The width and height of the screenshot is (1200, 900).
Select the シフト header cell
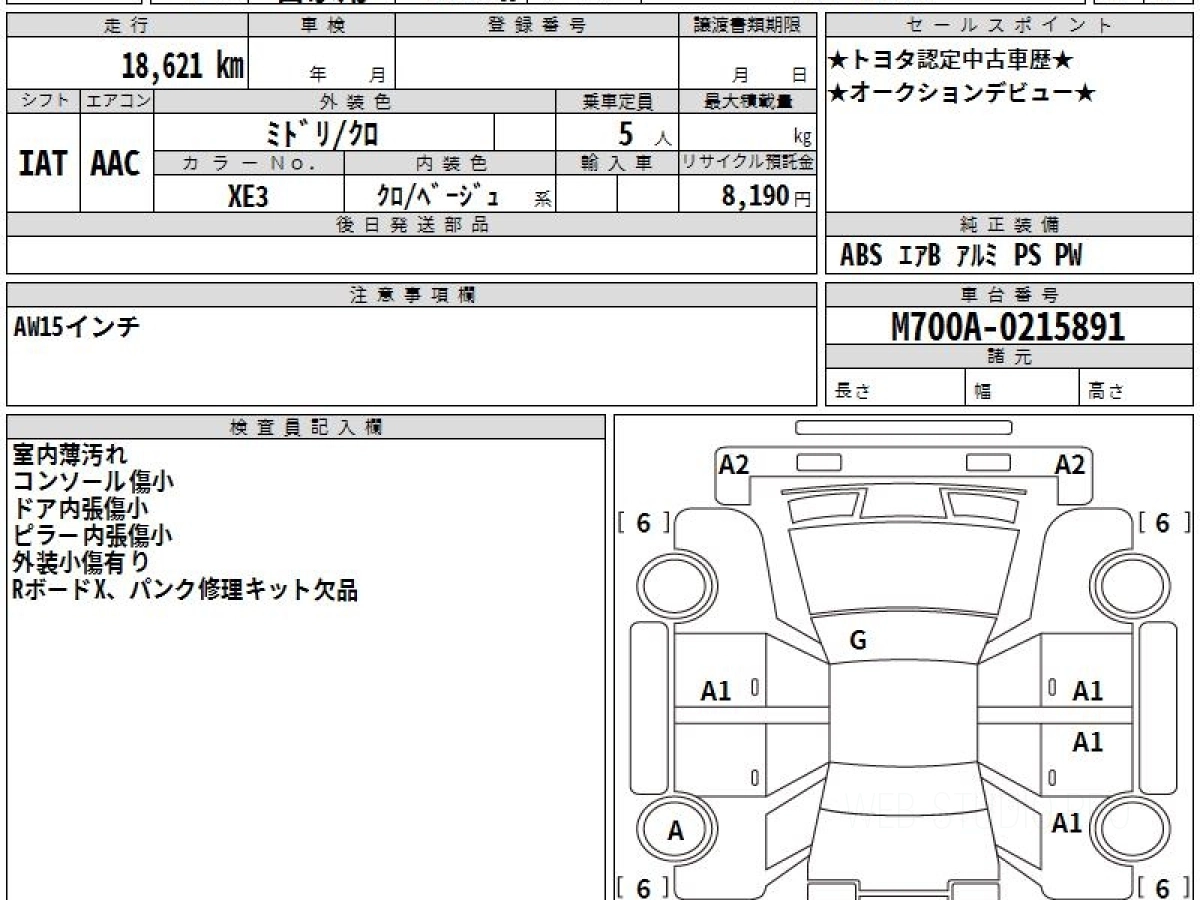(43, 101)
